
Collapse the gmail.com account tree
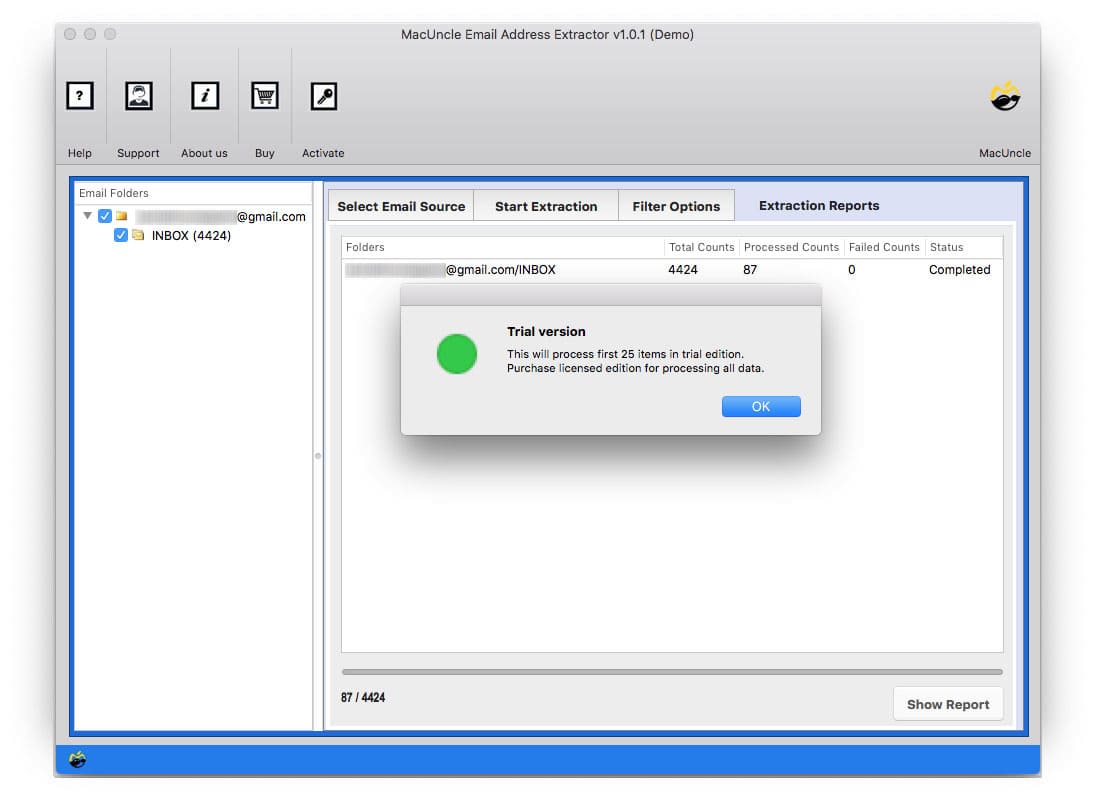click(x=88, y=216)
